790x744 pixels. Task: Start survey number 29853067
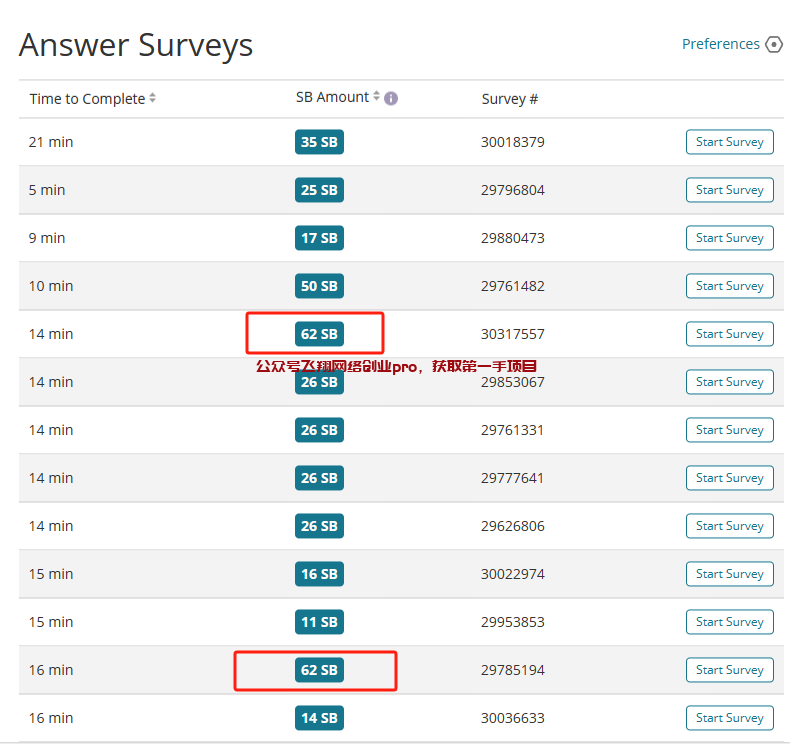click(x=729, y=382)
